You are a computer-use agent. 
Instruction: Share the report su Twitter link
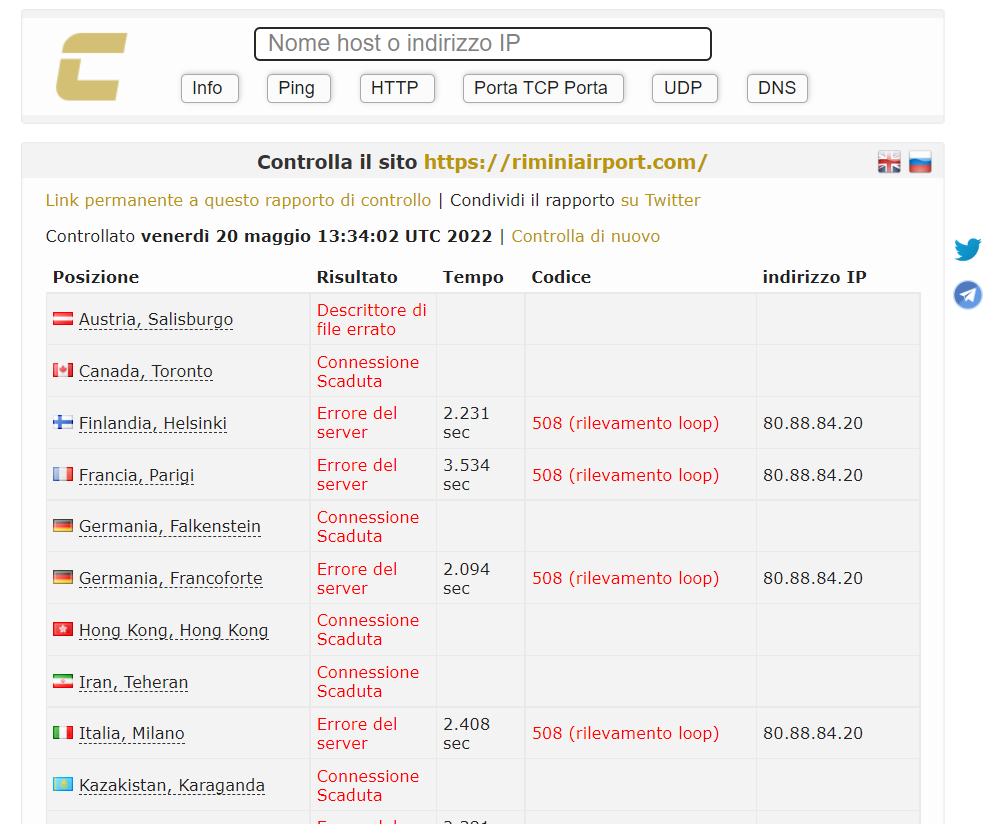660,200
